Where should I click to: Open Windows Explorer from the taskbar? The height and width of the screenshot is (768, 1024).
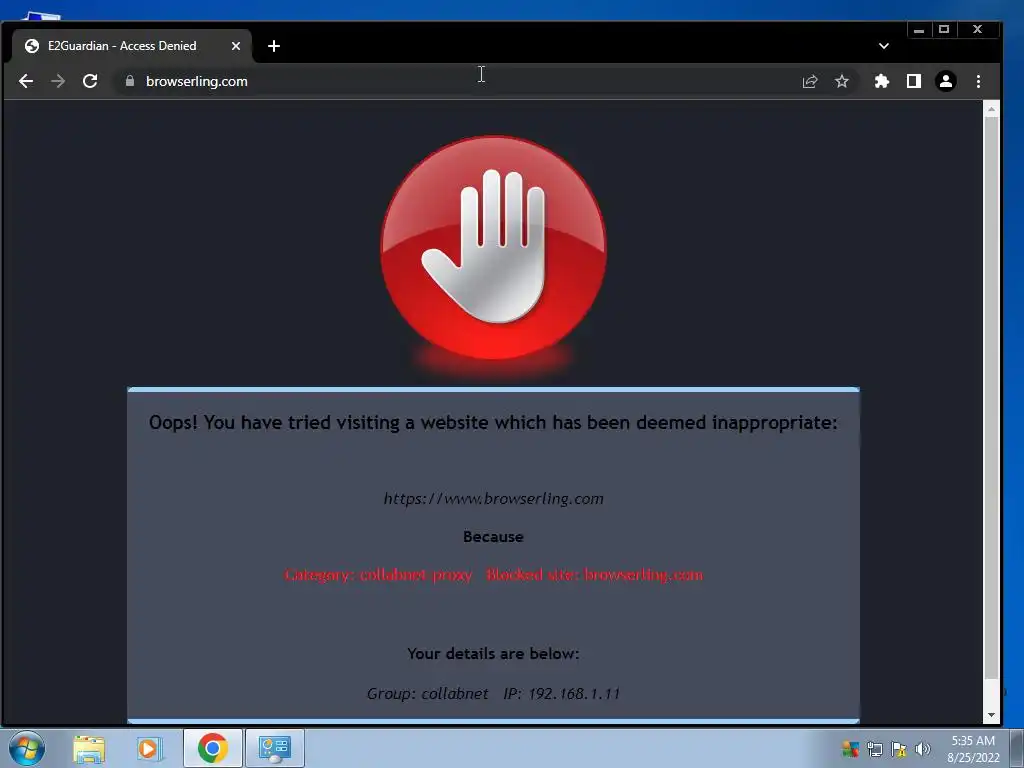coord(89,748)
